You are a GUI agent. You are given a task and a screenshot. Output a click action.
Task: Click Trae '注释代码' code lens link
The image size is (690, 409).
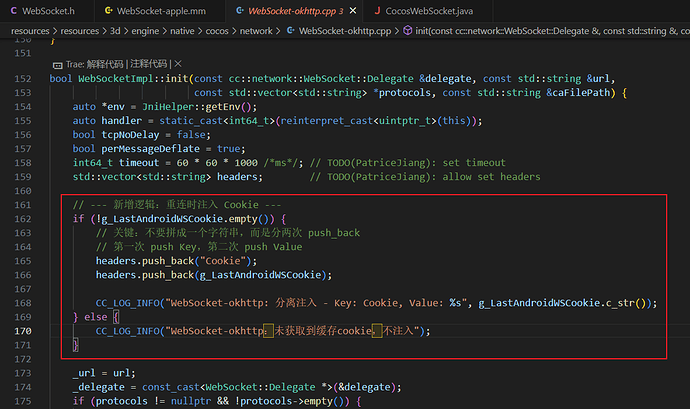point(149,64)
